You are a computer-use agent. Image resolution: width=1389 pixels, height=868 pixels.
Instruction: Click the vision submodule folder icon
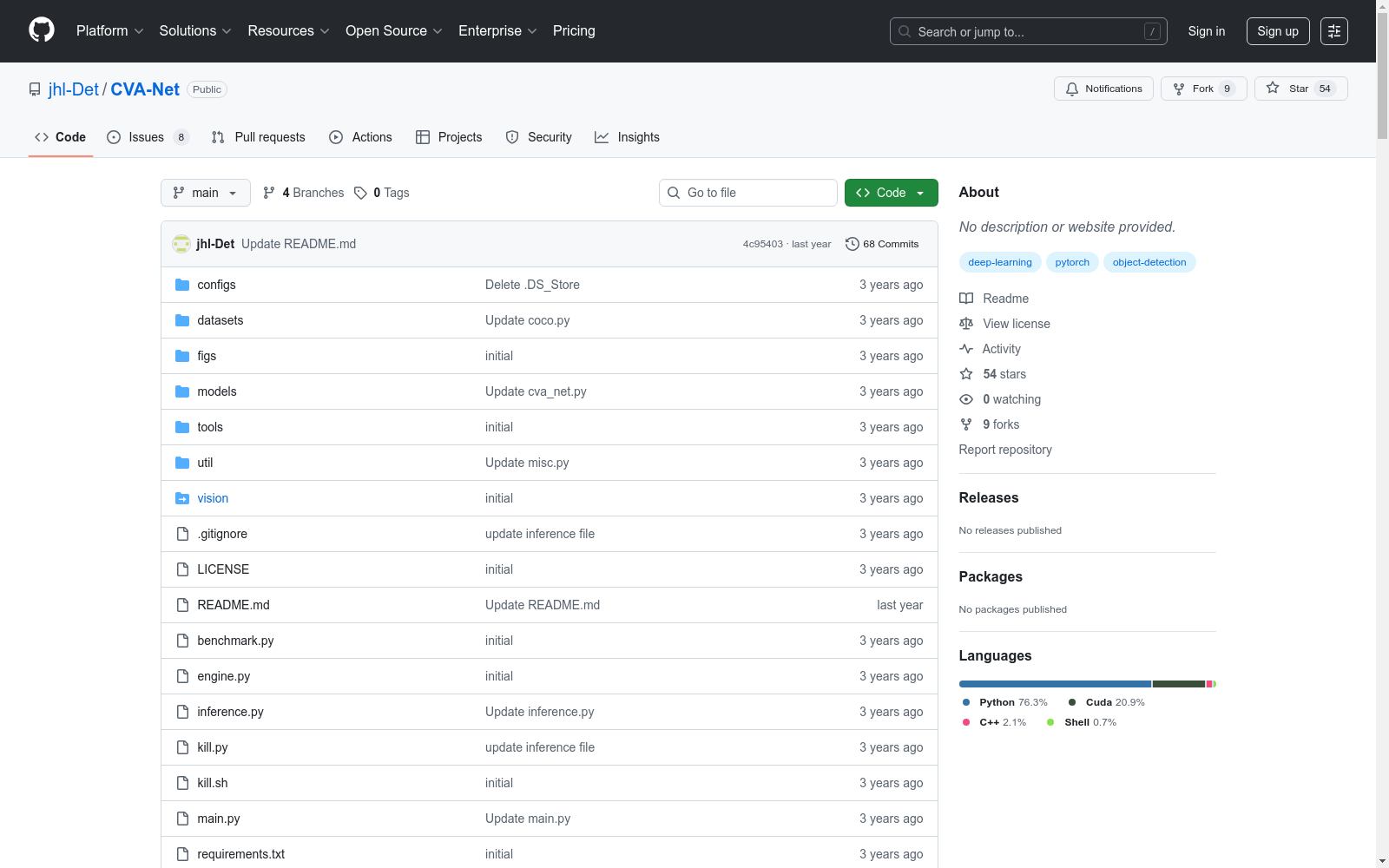pos(182,498)
